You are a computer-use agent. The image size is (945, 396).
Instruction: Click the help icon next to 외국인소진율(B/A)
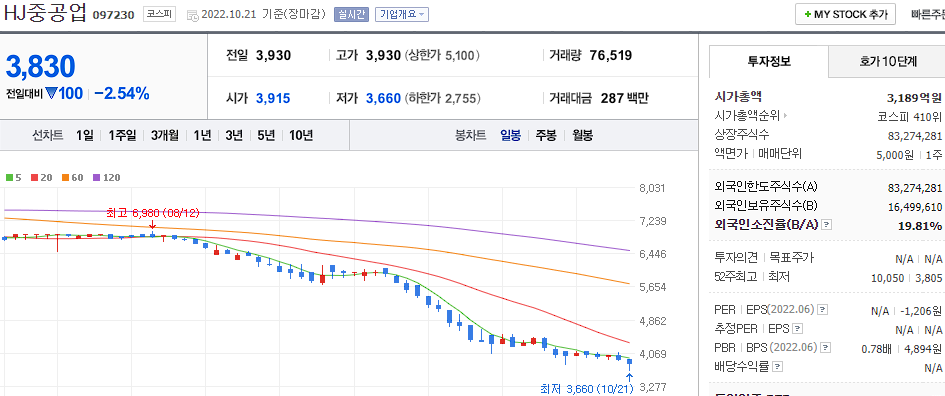point(827,225)
